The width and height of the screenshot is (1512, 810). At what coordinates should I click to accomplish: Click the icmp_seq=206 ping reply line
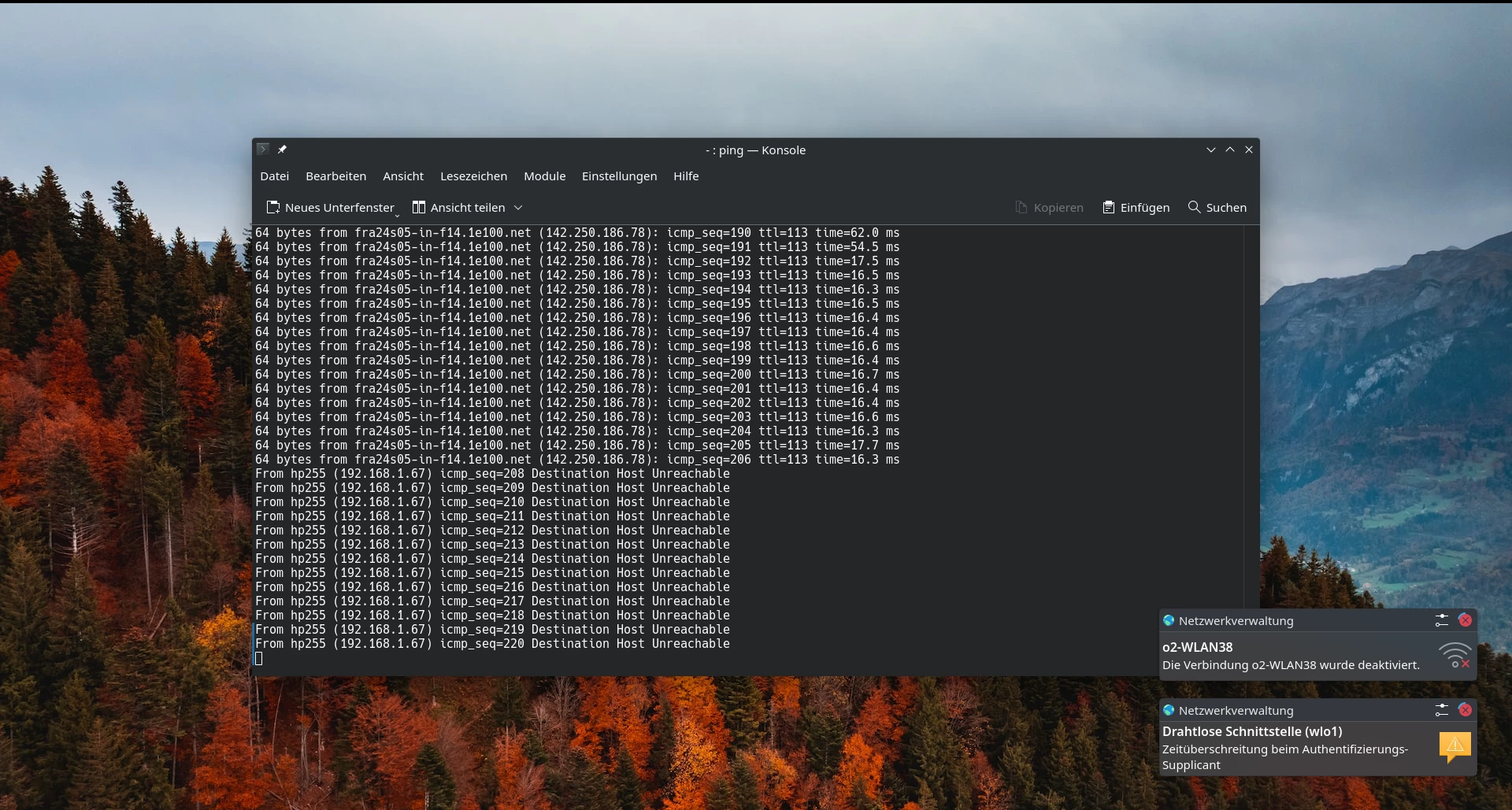pos(577,460)
